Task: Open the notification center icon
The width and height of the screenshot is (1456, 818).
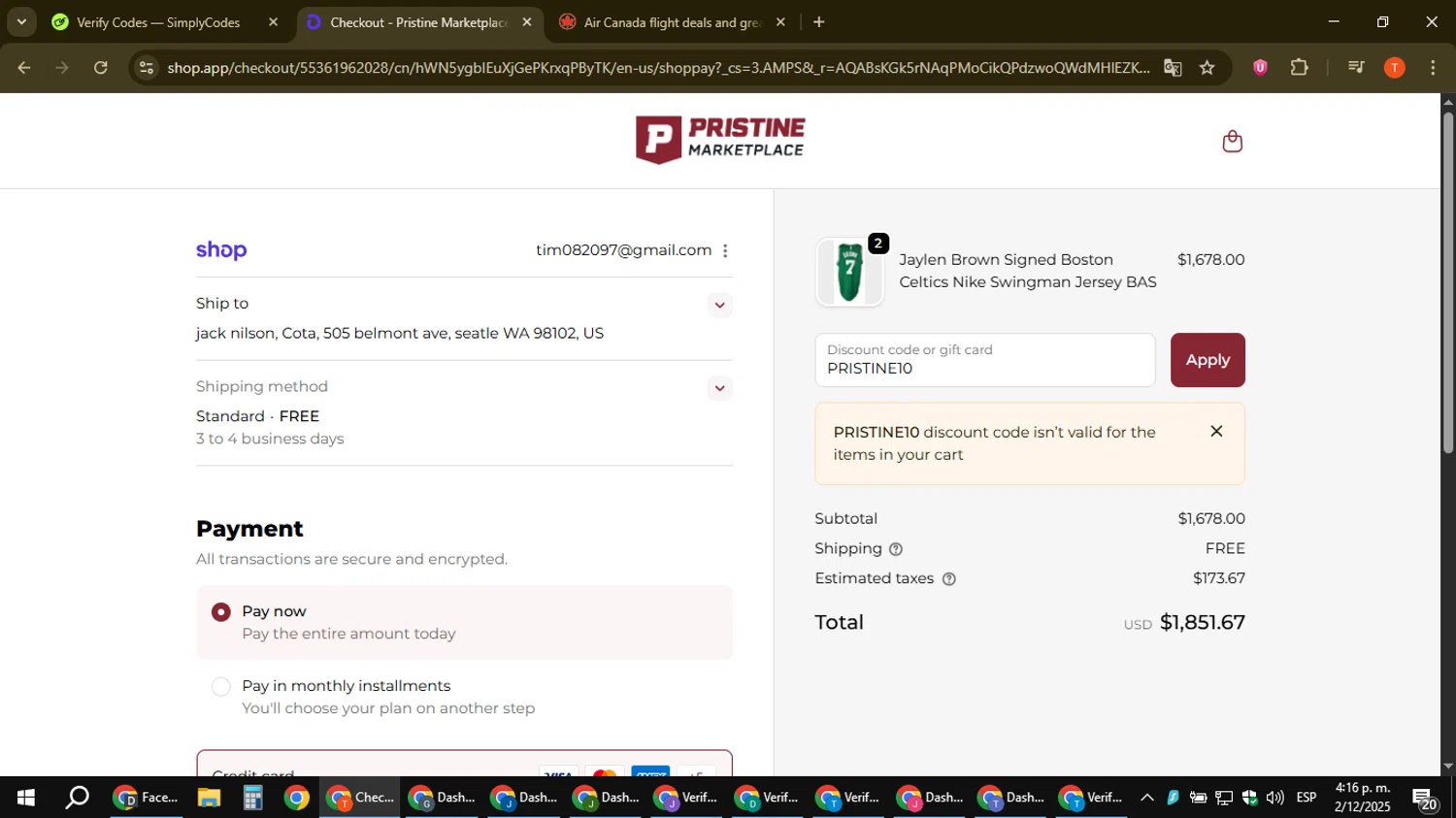Action: pos(1425,799)
